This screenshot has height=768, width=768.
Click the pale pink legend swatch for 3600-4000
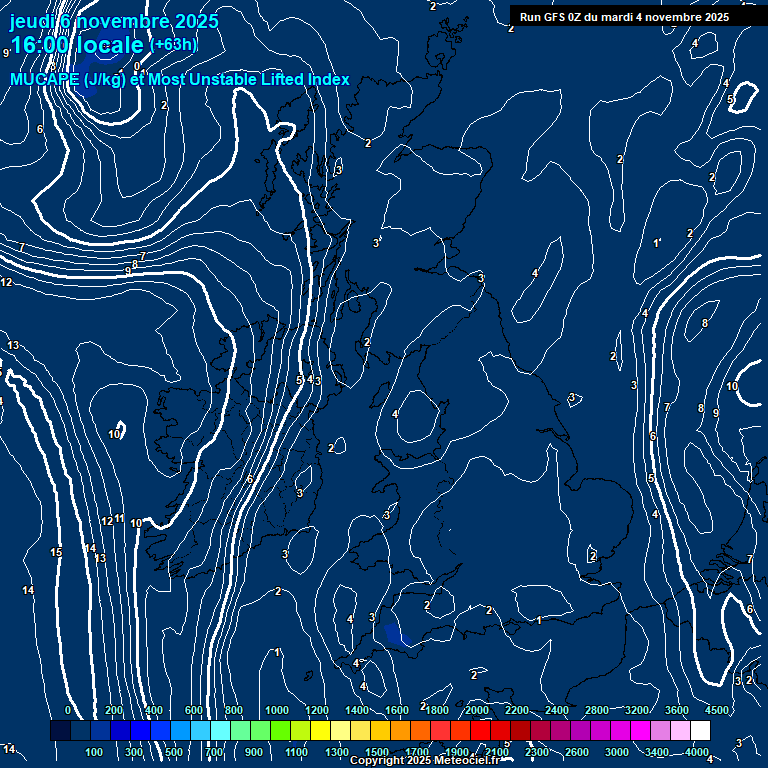pyautogui.click(x=681, y=730)
